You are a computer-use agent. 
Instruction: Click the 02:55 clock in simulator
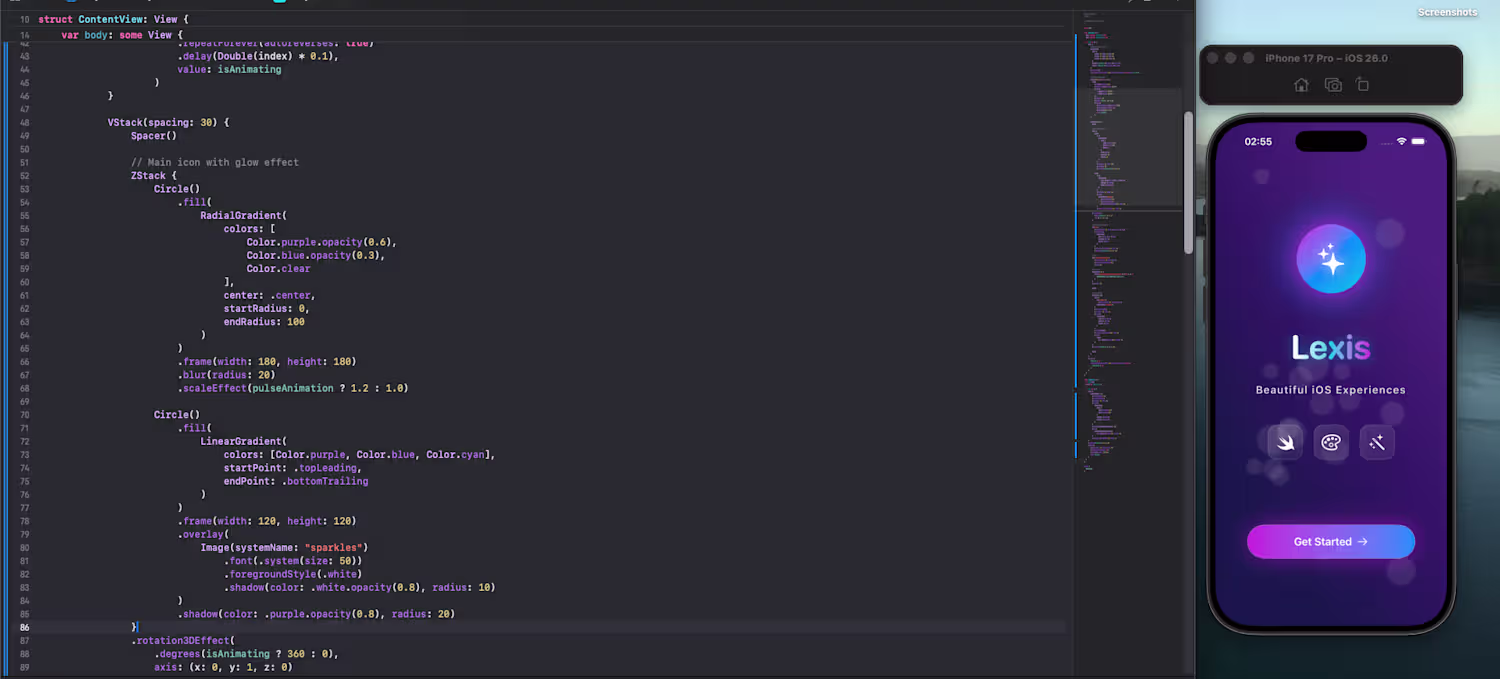1258,142
